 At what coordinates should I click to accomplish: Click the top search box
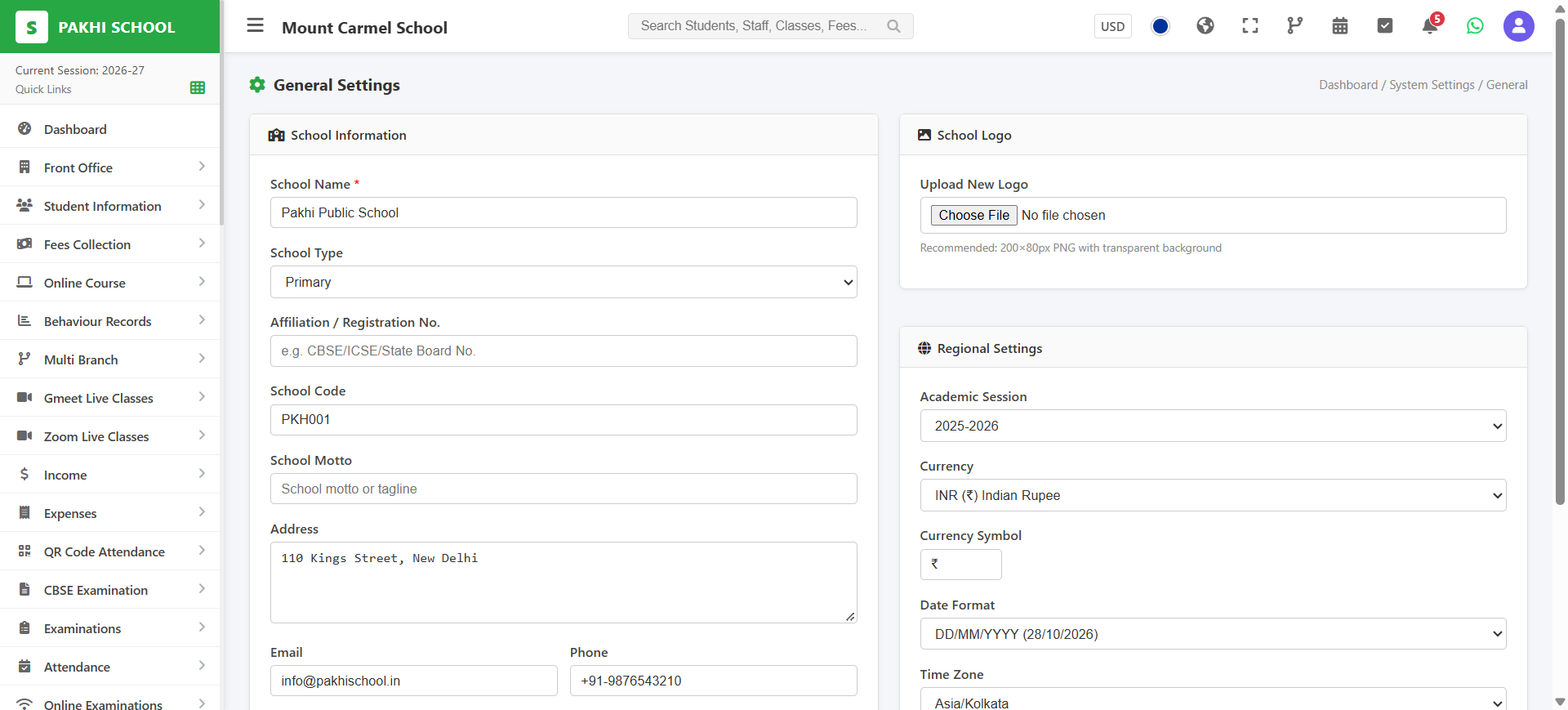pos(770,26)
